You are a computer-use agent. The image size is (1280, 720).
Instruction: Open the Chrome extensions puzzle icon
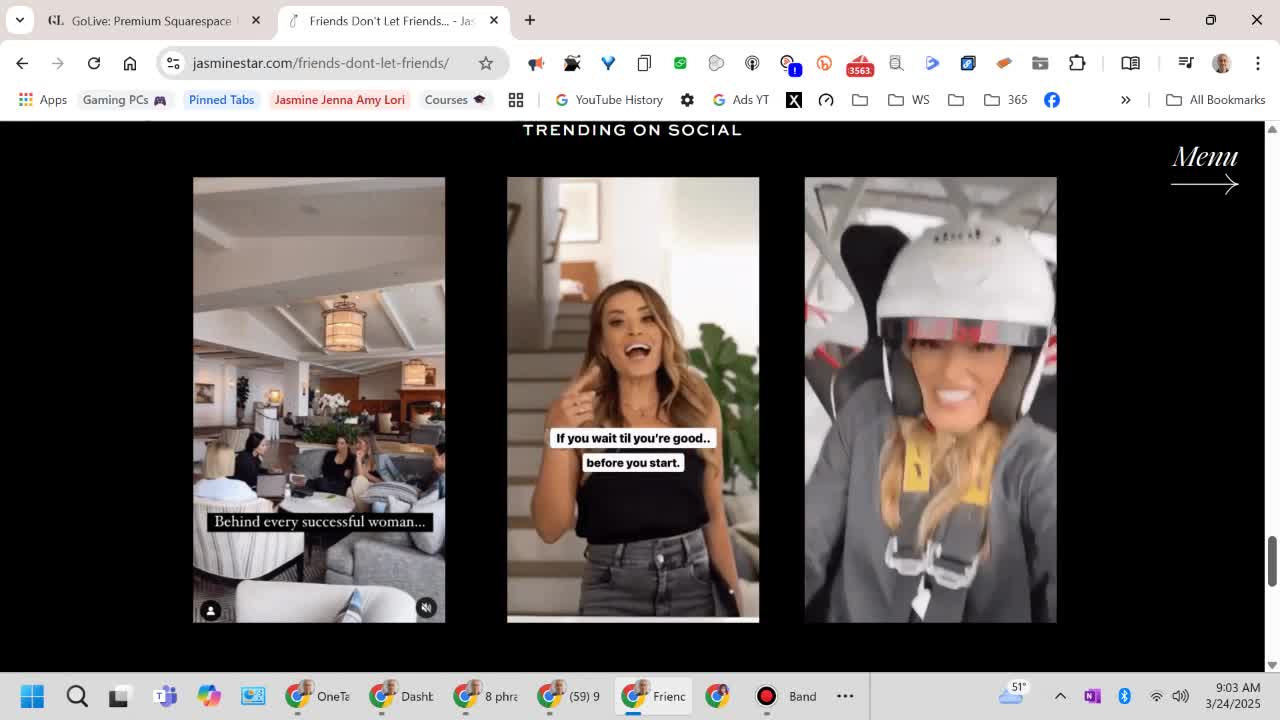pyautogui.click(x=1077, y=63)
